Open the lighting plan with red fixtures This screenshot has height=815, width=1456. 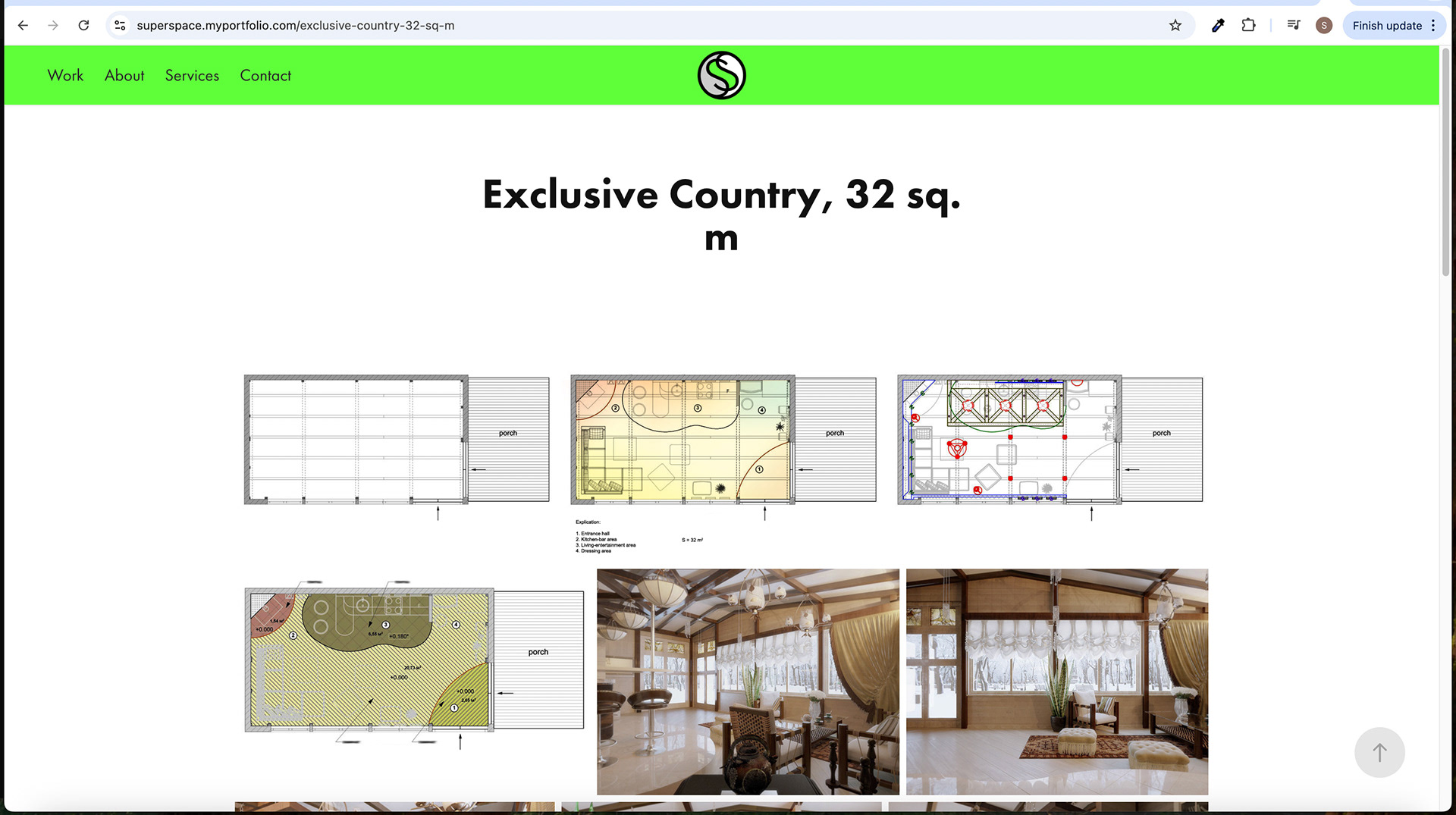pyautogui.click(x=1050, y=447)
